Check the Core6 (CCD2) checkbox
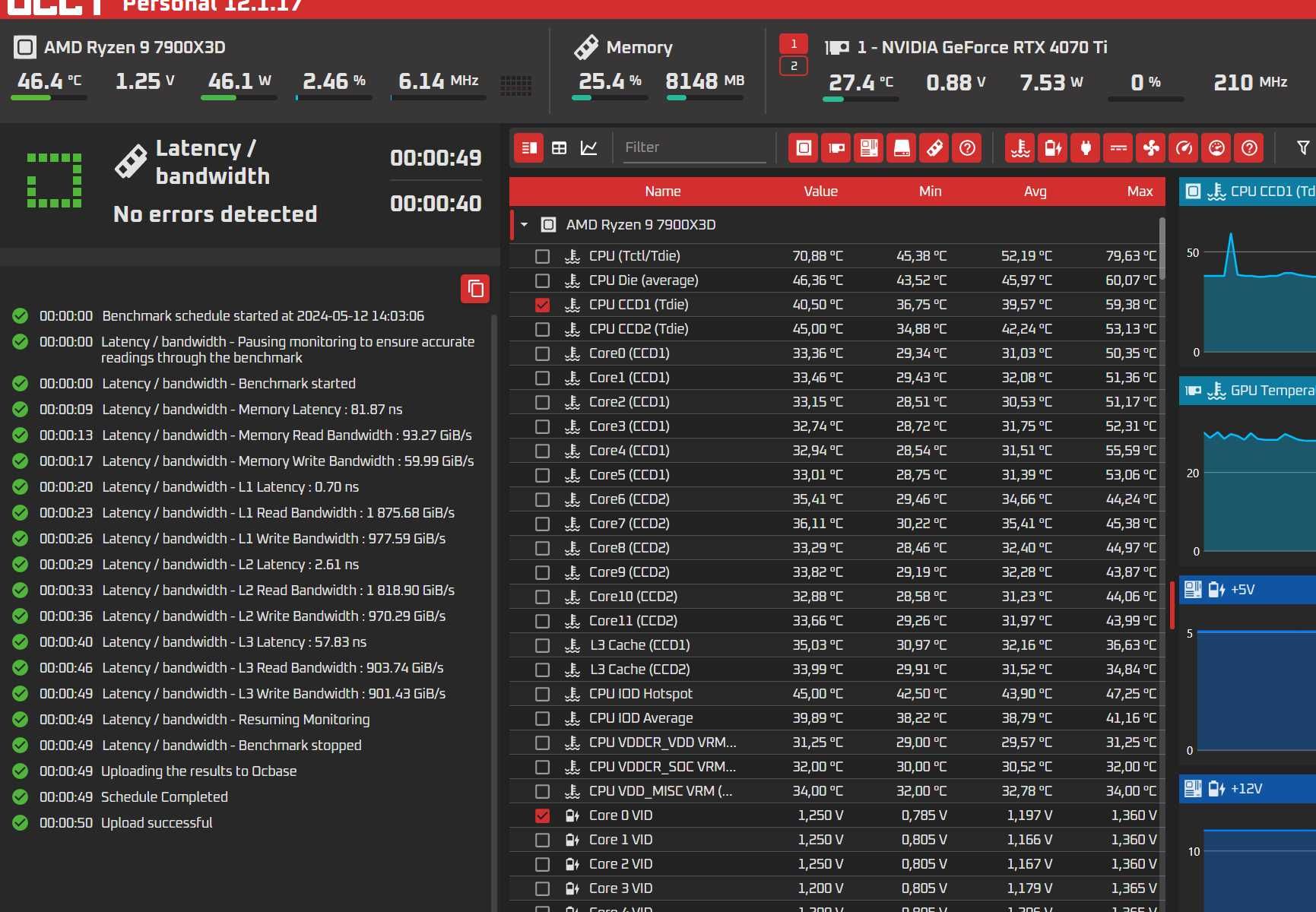The height and width of the screenshot is (912, 1316). coord(542,499)
